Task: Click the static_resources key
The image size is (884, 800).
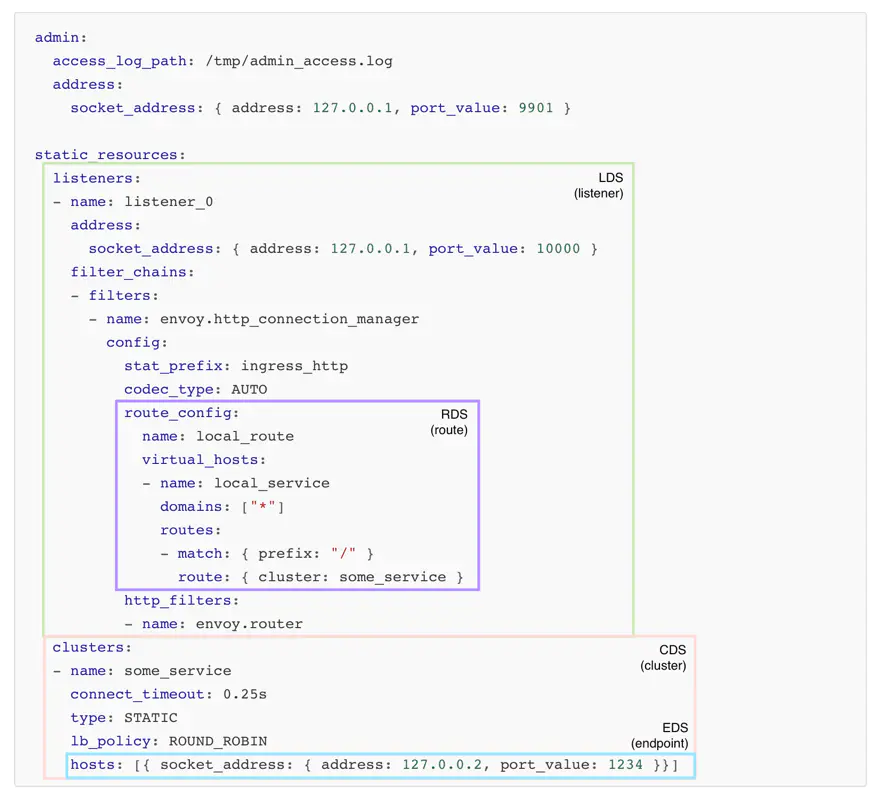Action: tap(110, 155)
